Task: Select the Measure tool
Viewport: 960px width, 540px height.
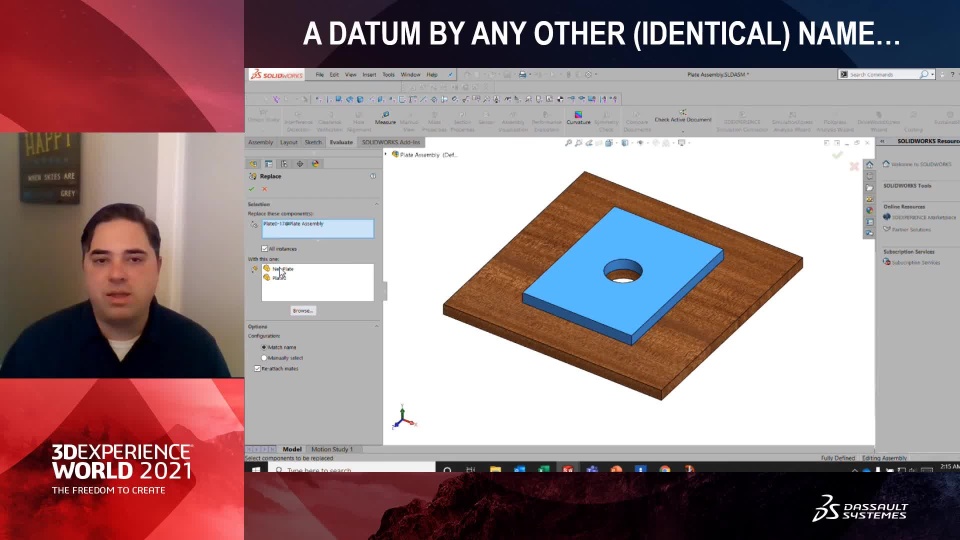Action: [x=385, y=118]
